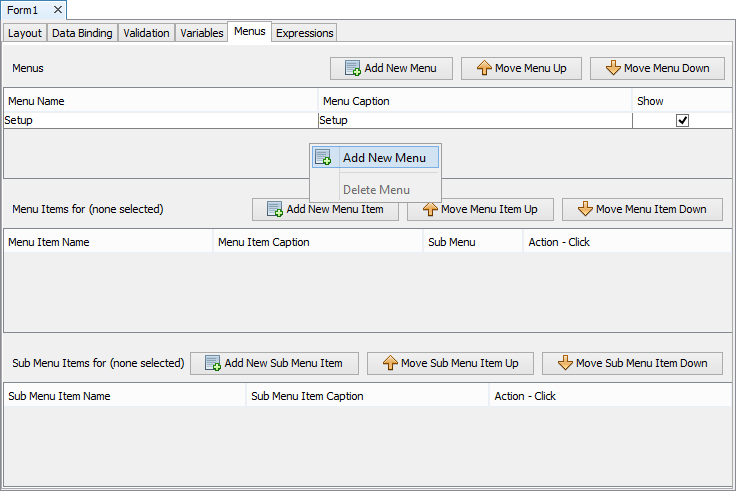The width and height of the screenshot is (736, 491).
Task: Close the Form1 document tab
Action: click(58, 10)
